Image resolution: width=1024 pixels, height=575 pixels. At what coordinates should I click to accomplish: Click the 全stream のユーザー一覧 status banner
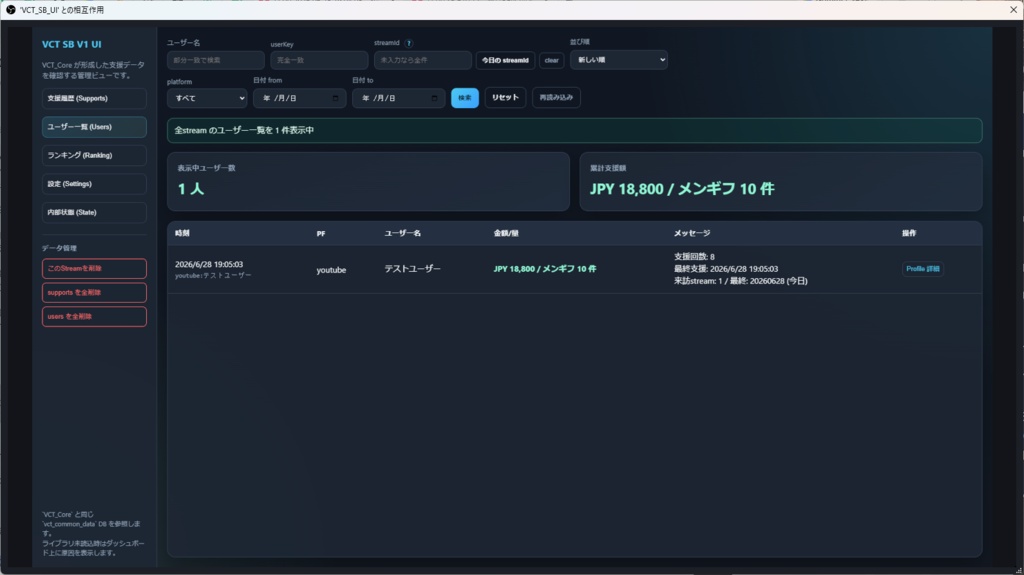tap(575, 130)
